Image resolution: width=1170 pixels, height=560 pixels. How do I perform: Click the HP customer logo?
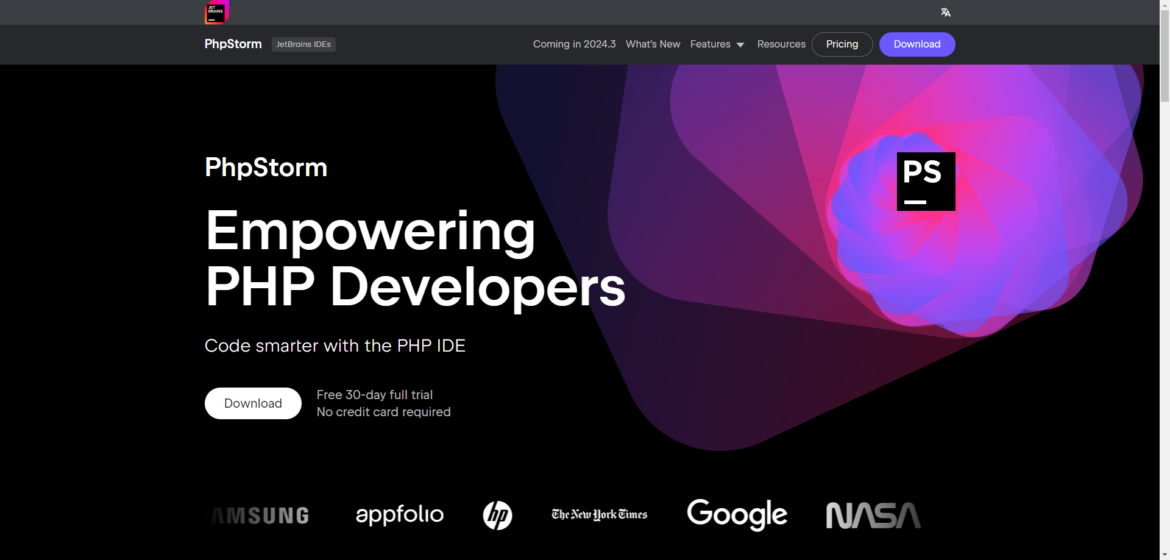pyautogui.click(x=498, y=515)
